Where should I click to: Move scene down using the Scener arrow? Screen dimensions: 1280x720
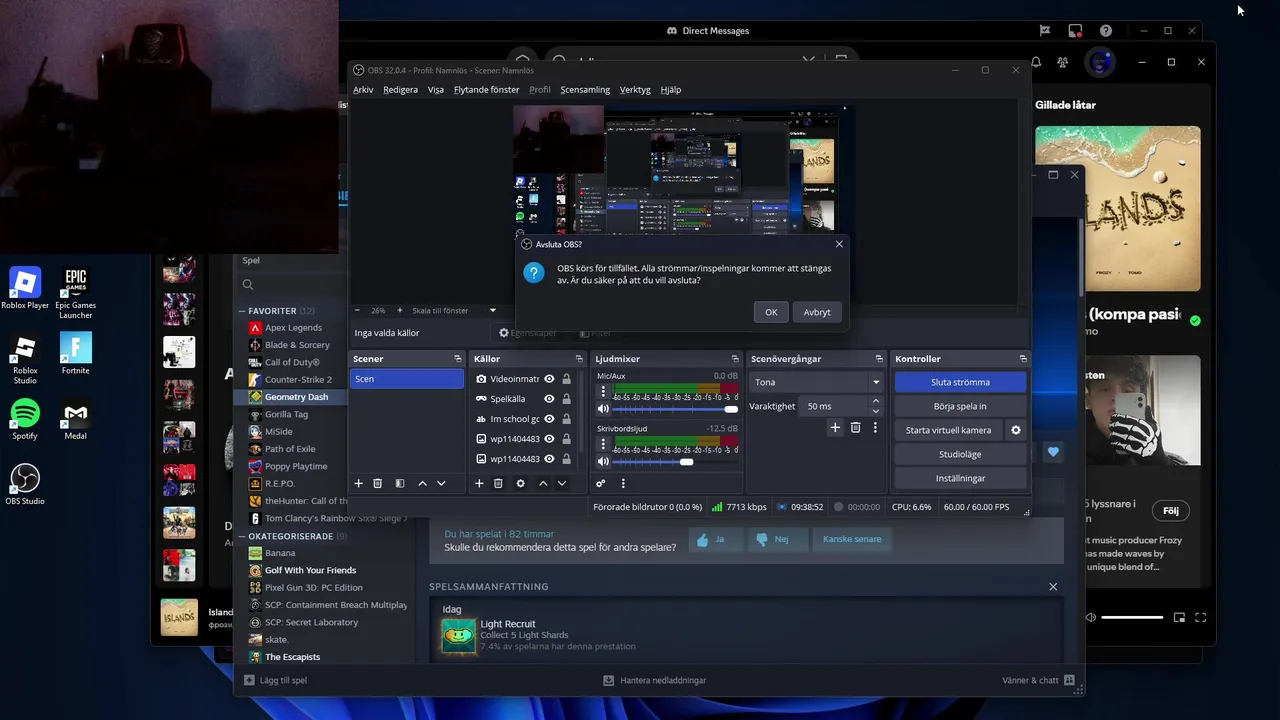click(x=441, y=483)
